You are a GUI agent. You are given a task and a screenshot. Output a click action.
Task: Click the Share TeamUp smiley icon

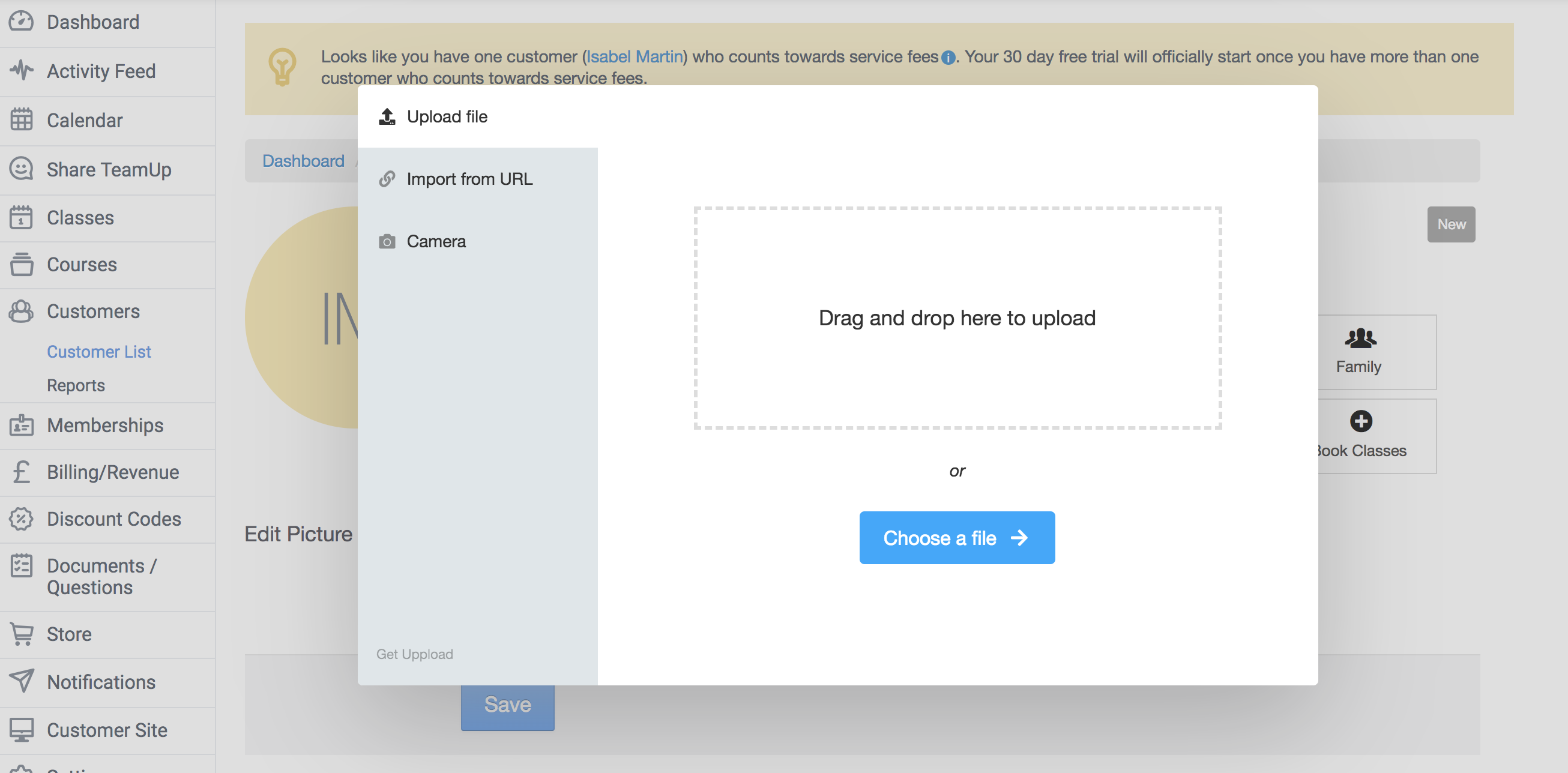click(21, 169)
